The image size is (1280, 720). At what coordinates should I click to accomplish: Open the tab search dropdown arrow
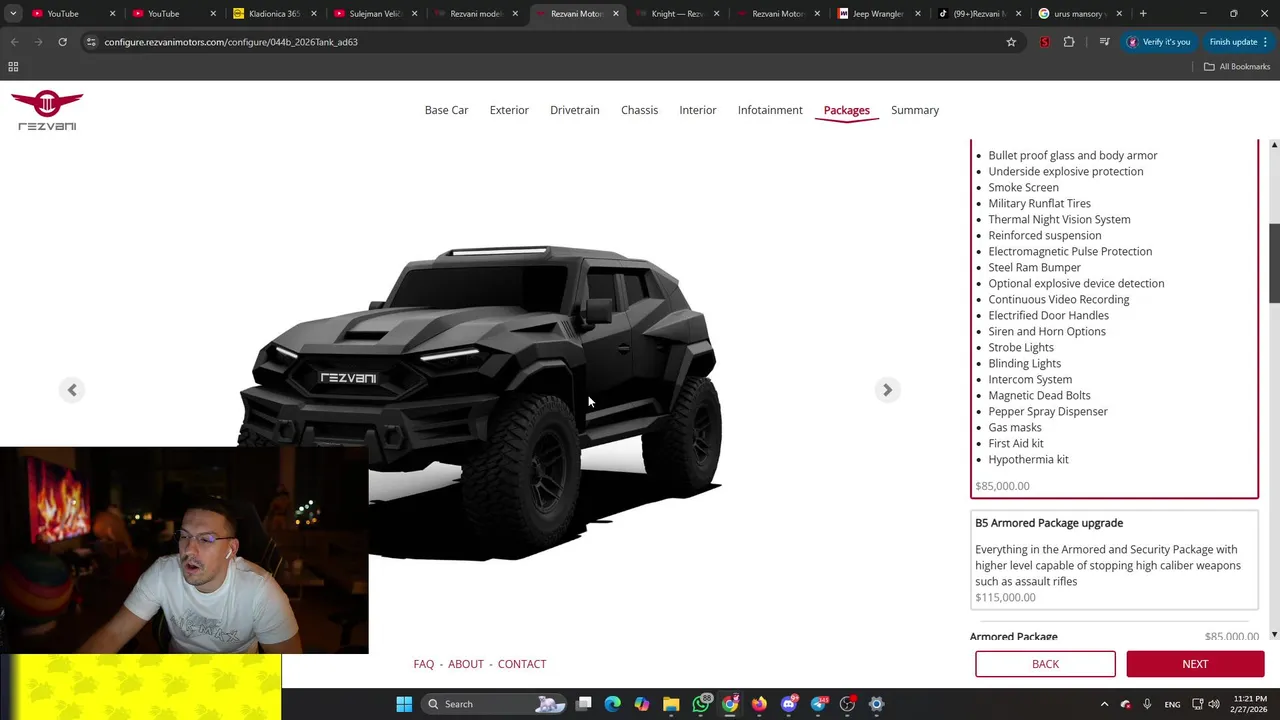(13, 14)
